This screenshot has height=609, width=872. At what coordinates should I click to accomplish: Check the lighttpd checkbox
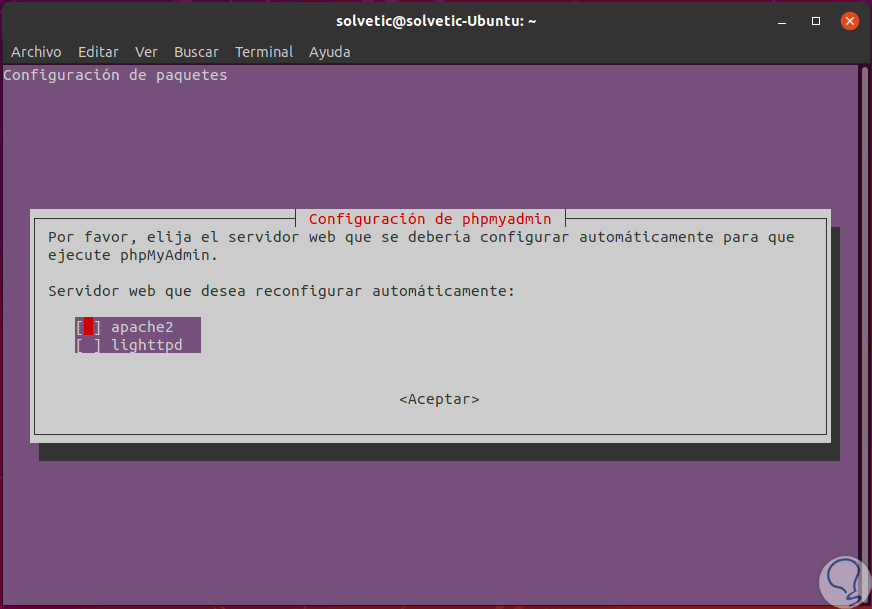[88, 345]
